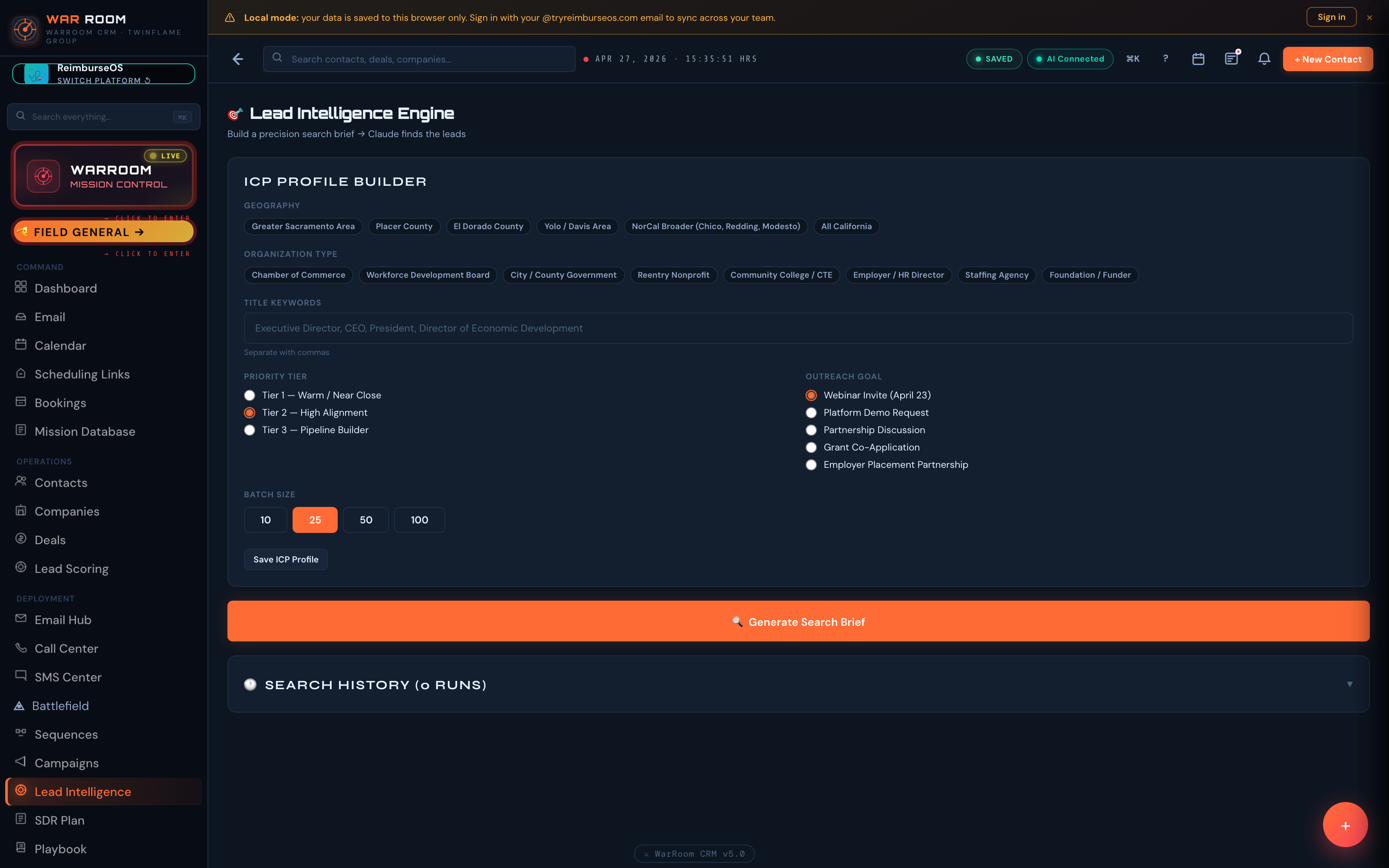Screen dimensions: 1389x868
Task: Click the Save ICP Profile button
Action: (286, 560)
